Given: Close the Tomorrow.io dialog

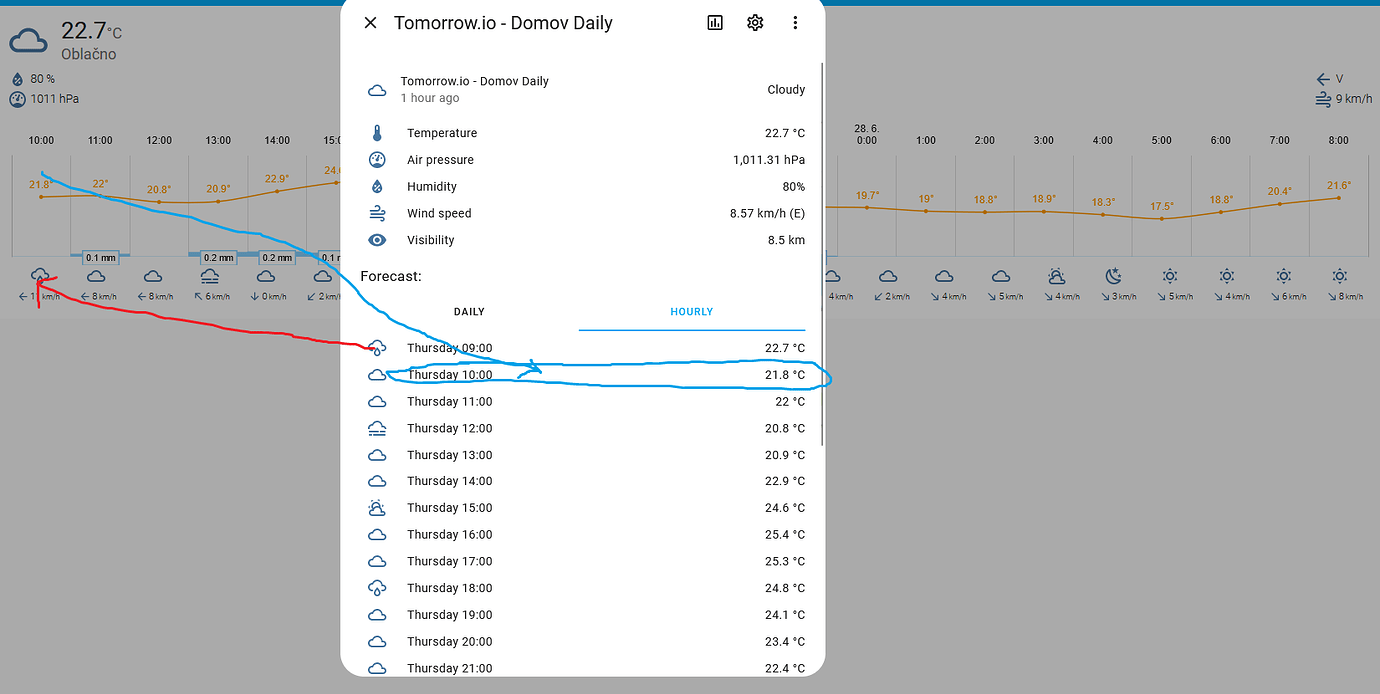Looking at the screenshot, I should (x=370, y=23).
